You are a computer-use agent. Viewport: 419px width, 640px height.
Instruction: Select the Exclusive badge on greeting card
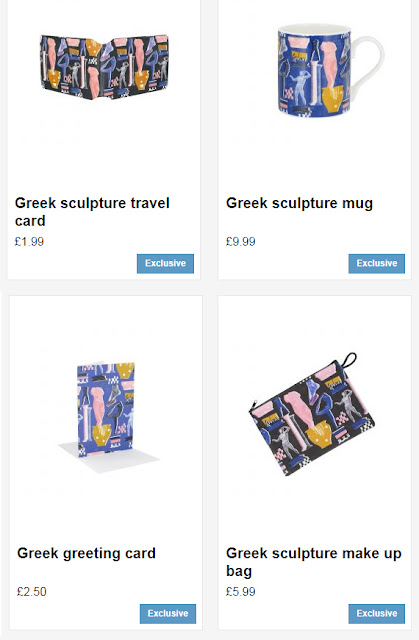click(x=168, y=613)
